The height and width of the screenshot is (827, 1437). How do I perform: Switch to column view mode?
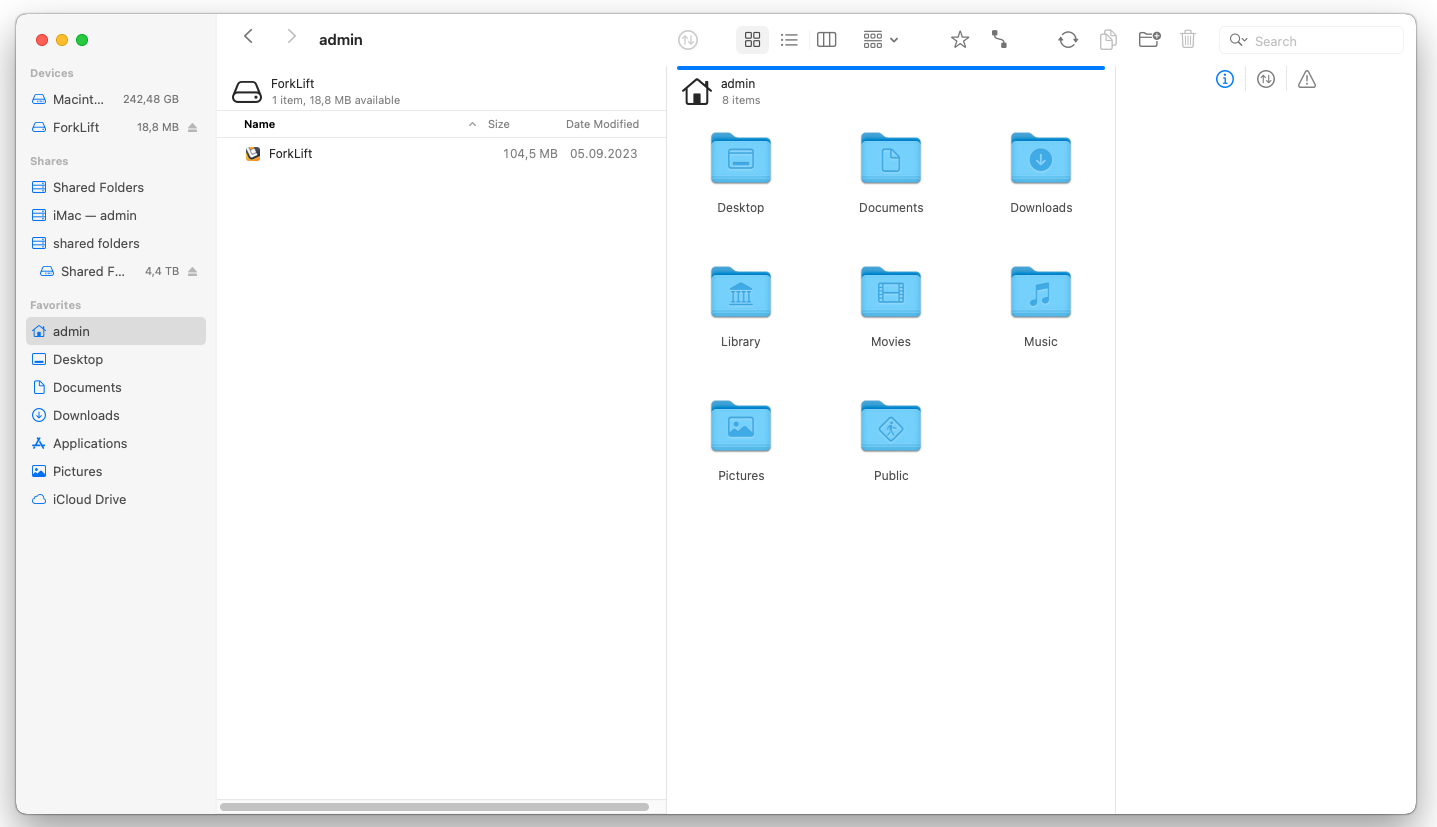tap(826, 40)
